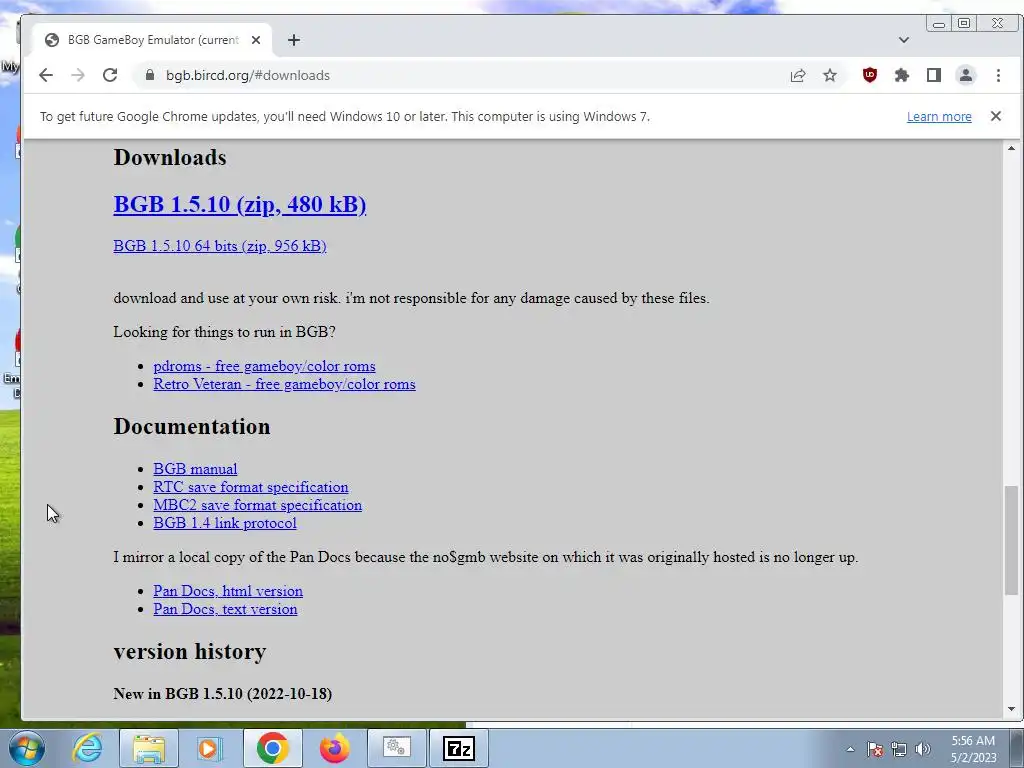The width and height of the screenshot is (1024, 768).
Task: View site info via the padlock icon
Action: [x=150, y=75]
